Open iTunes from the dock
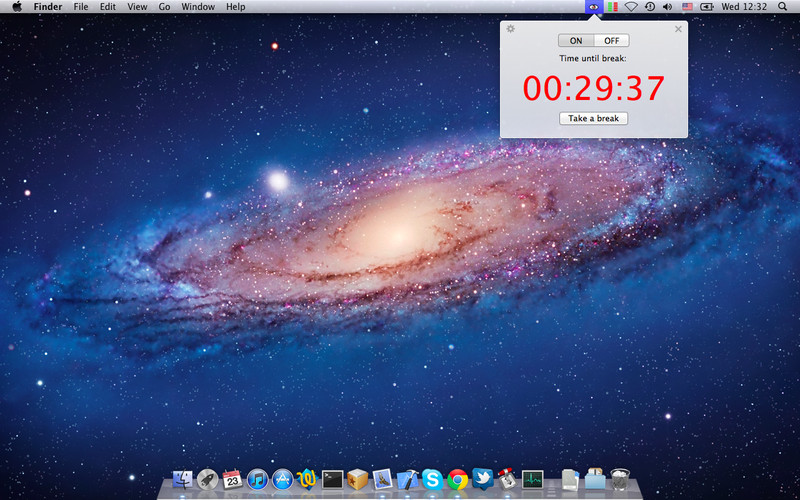This screenshot has width=800, height=500. point(258,480)
